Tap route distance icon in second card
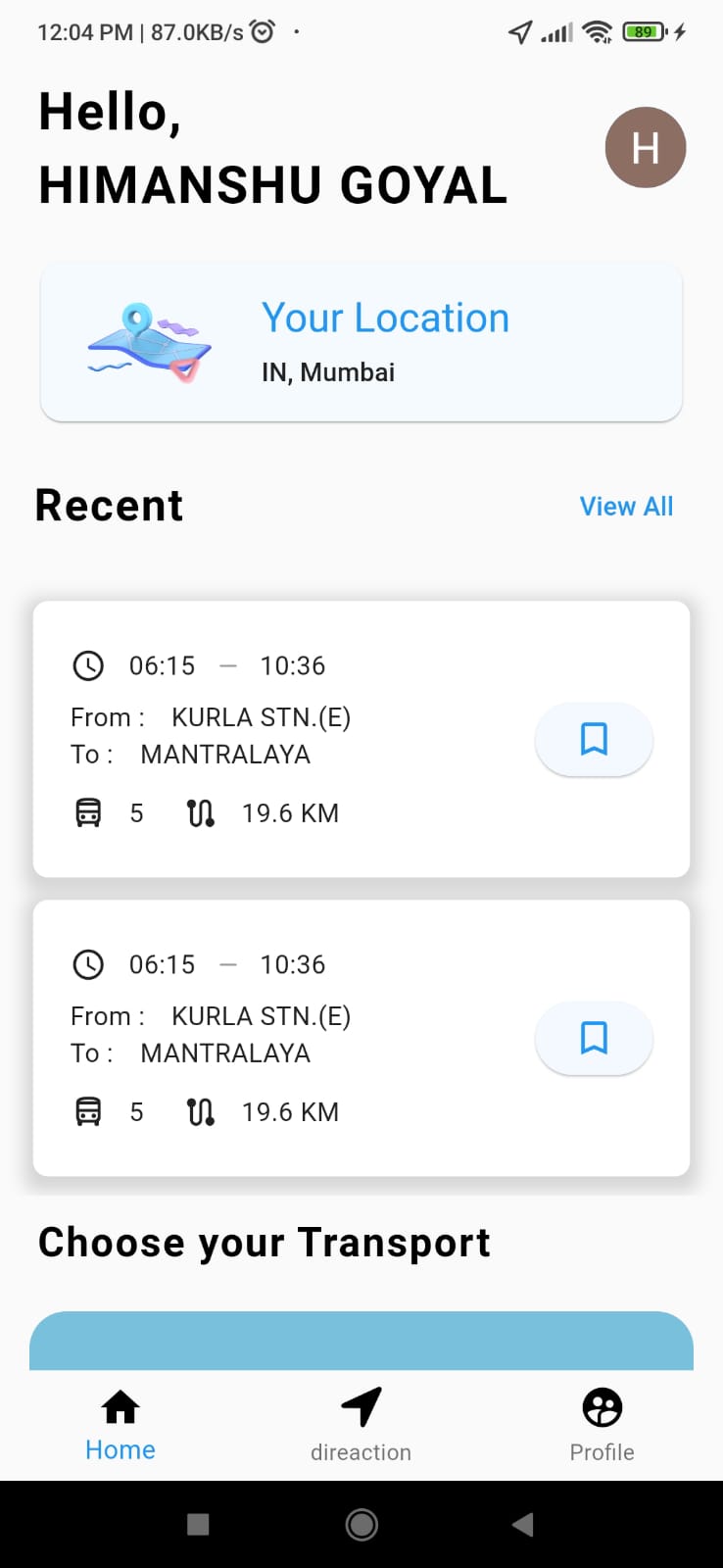 [201, 1112]
